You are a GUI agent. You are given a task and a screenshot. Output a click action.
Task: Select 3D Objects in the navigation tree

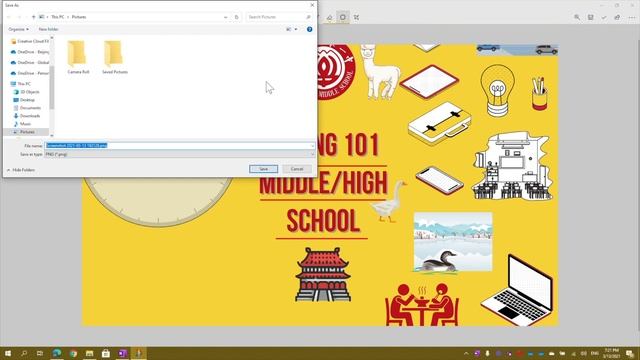(27, 92)
